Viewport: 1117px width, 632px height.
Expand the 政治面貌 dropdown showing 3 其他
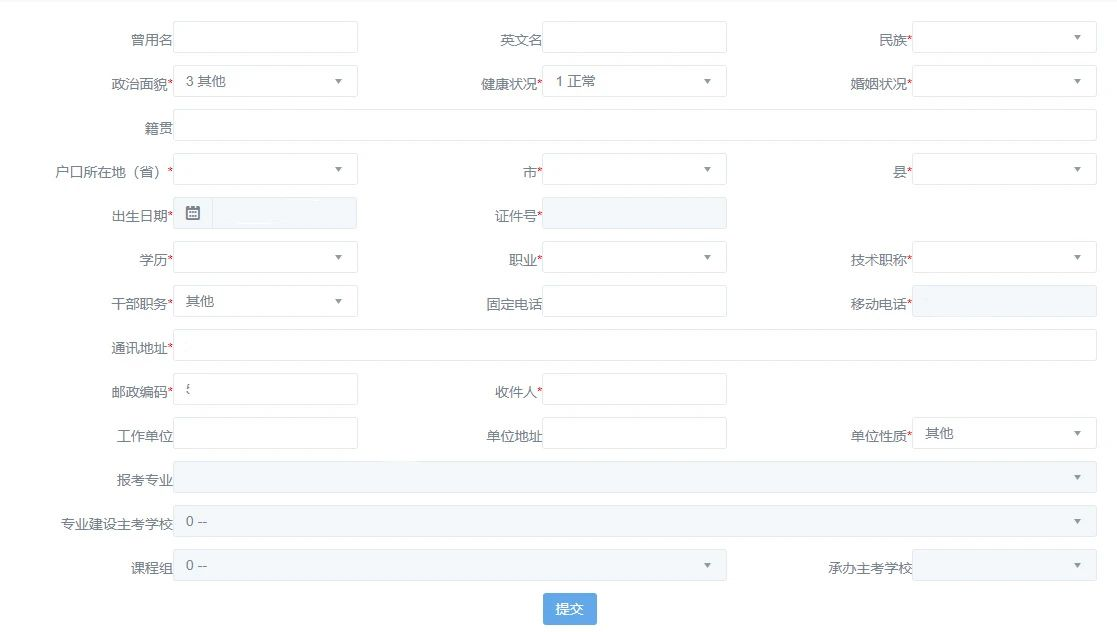point(265,82)
